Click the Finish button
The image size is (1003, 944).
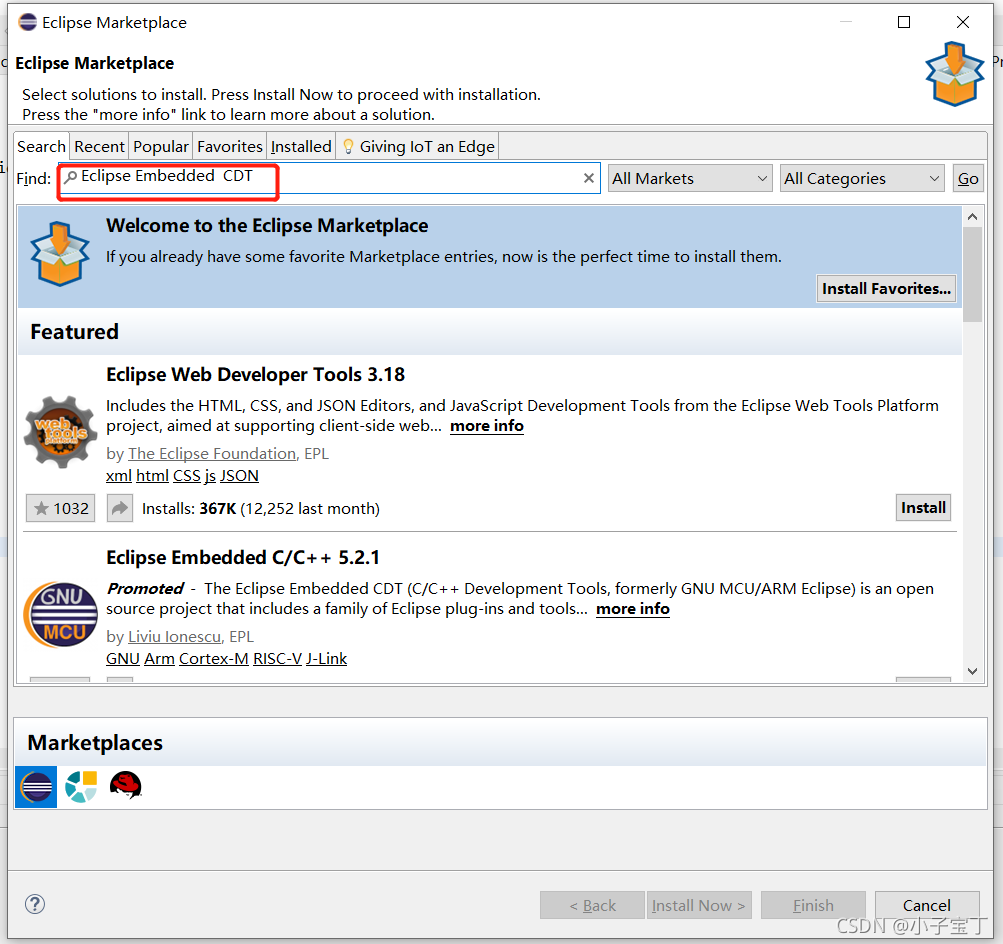[813, 905]
